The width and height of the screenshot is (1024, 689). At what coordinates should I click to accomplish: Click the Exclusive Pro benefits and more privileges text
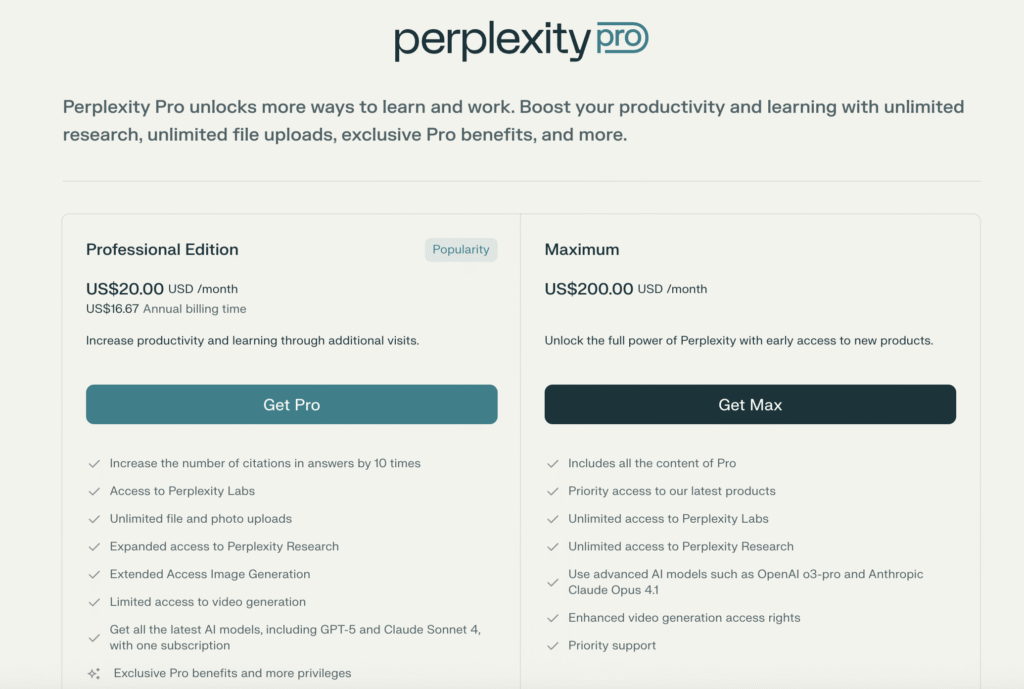232,673
